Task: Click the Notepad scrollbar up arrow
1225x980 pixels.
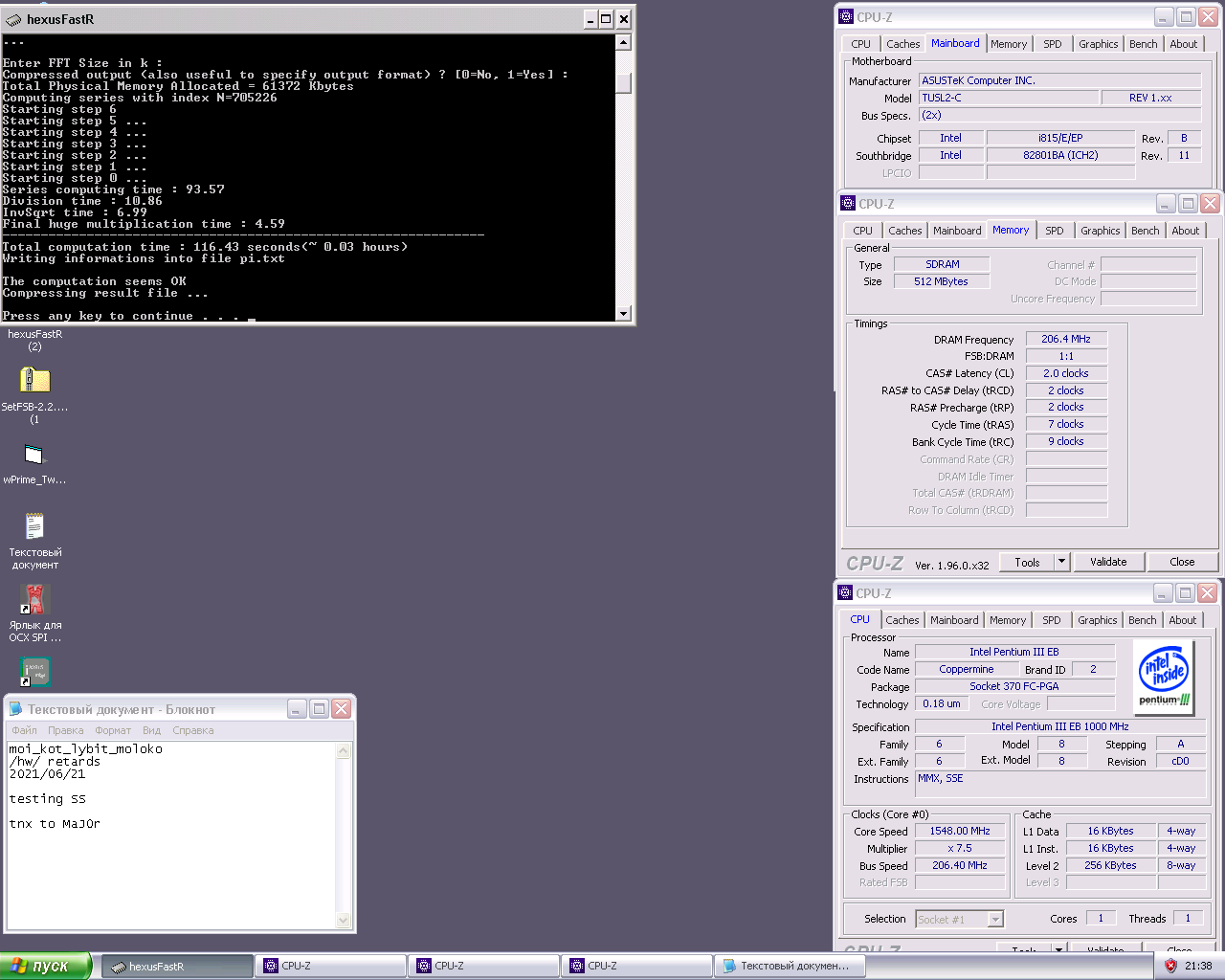Action: (x=345, y=751)
